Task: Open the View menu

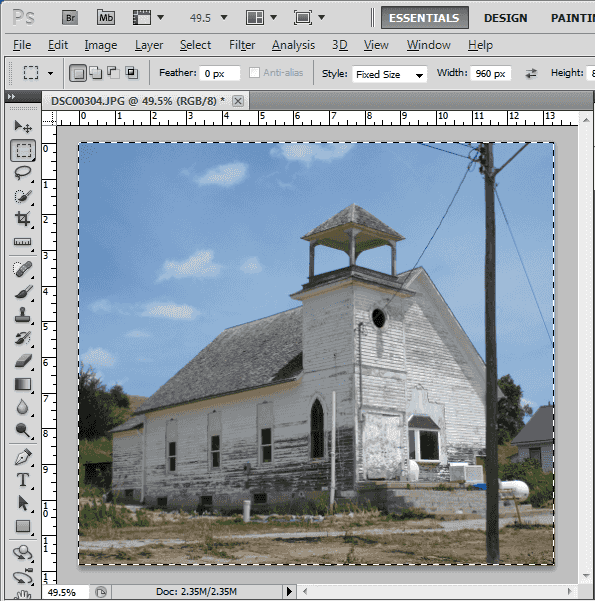Action: [376, 45]
